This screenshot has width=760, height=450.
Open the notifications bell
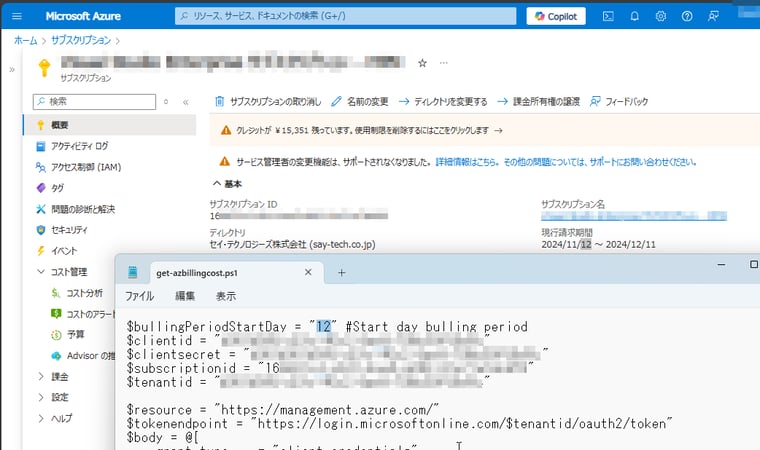tap(634, 16)
